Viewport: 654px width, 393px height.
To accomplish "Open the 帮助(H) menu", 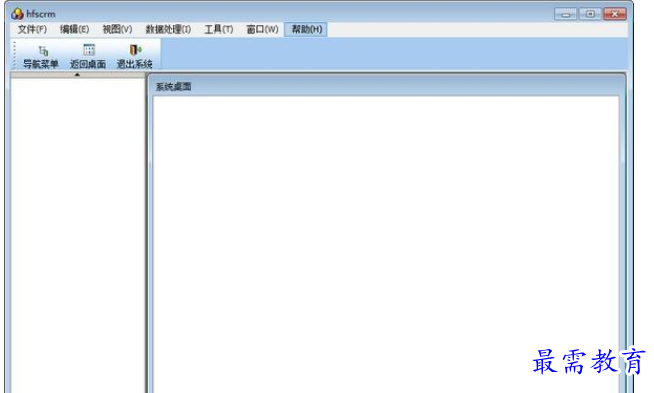I will [x=306, y=29].
